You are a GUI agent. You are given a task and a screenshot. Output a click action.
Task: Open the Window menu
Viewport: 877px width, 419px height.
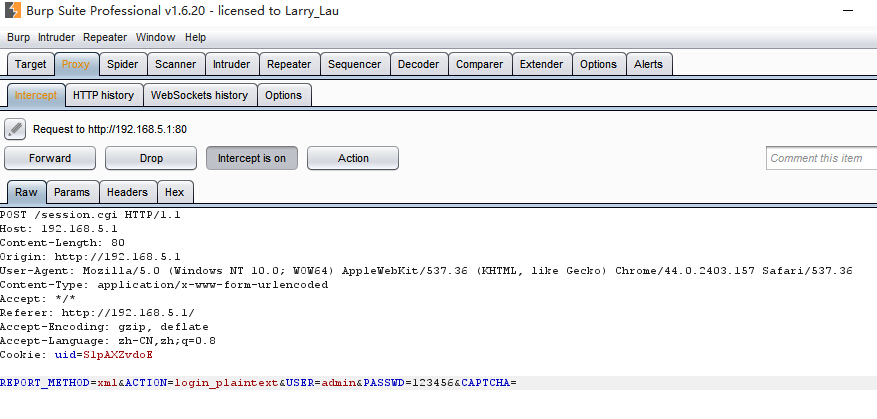click(155, 37)
